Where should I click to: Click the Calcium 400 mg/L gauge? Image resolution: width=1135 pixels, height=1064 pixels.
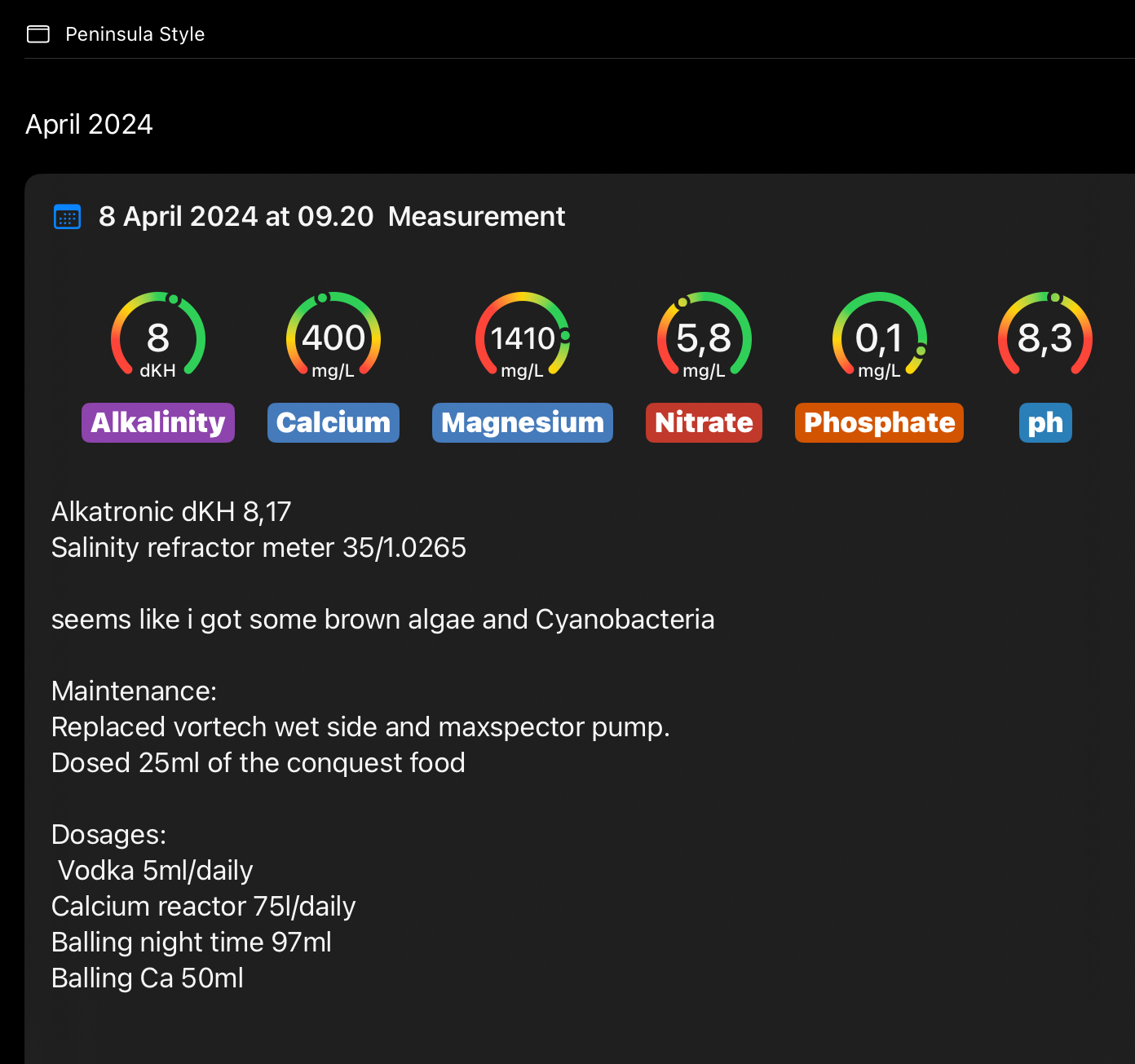coord(333,337)
